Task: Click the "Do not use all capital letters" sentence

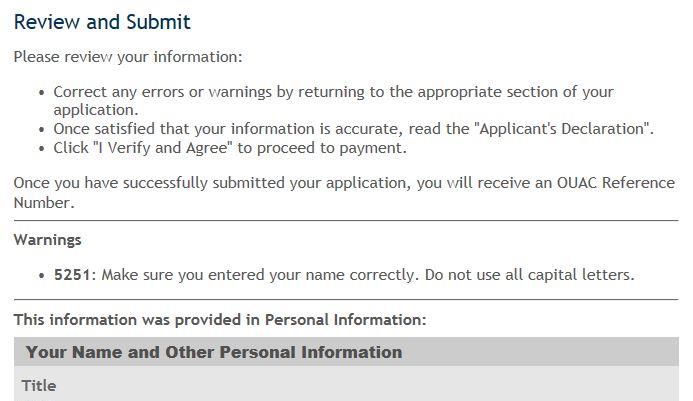Action: coord(529,275)
